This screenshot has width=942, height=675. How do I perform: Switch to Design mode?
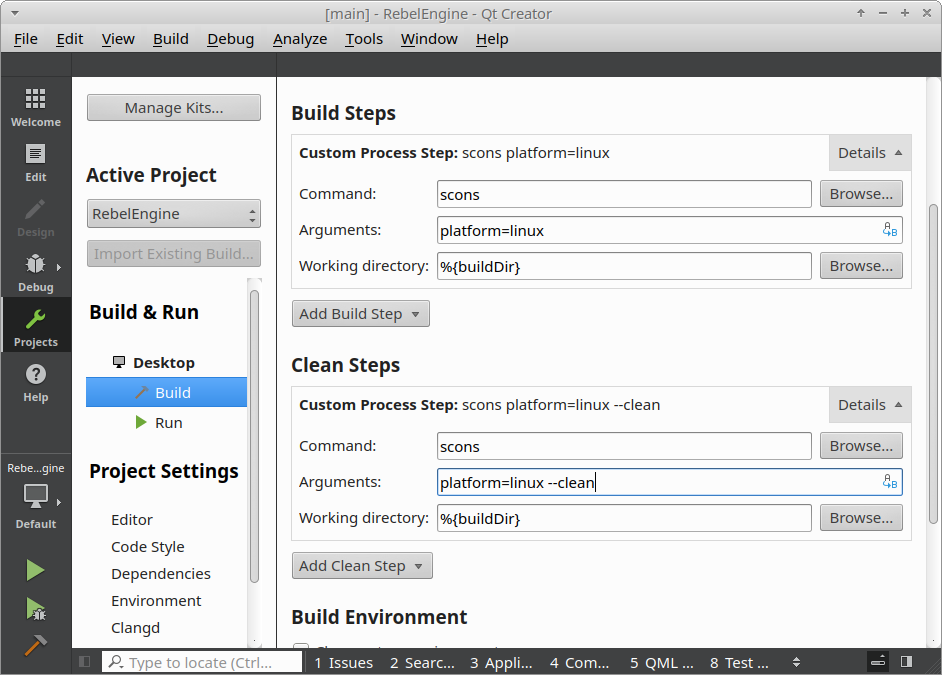tap(35, 219)
